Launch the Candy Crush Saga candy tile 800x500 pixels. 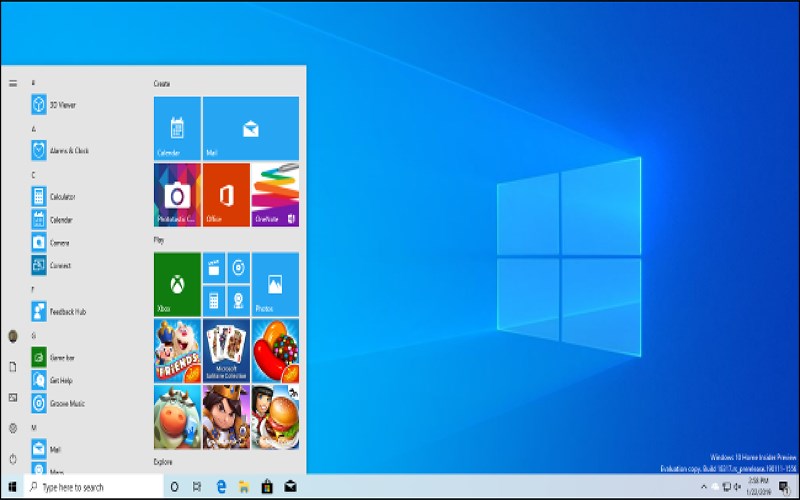275,351
